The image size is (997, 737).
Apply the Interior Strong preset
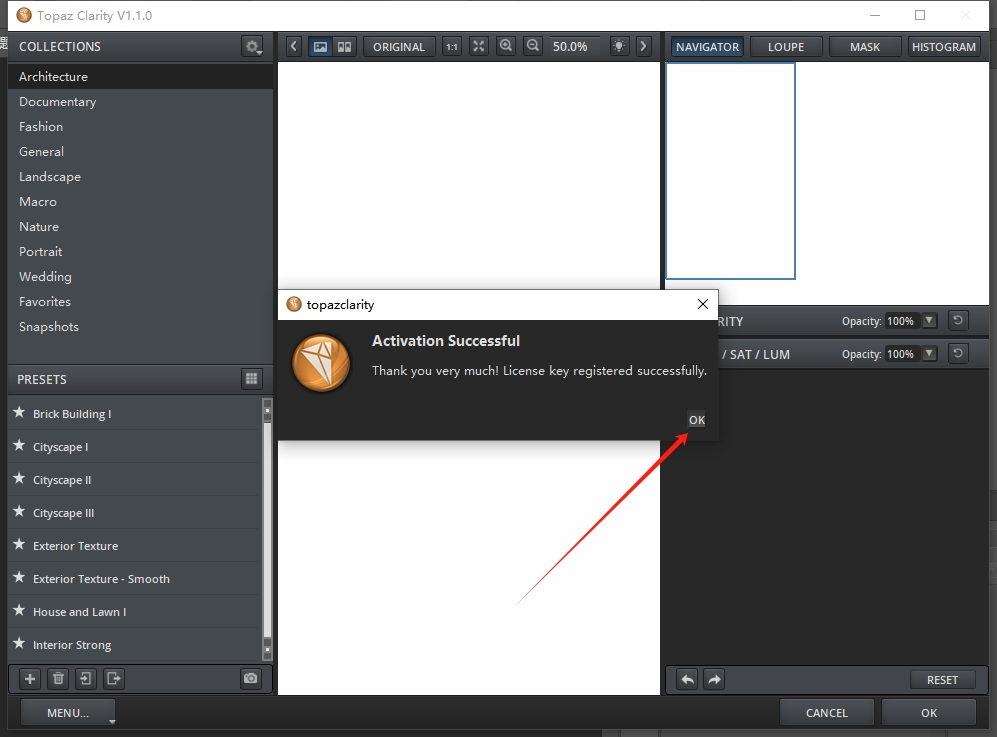pos(135,645)
